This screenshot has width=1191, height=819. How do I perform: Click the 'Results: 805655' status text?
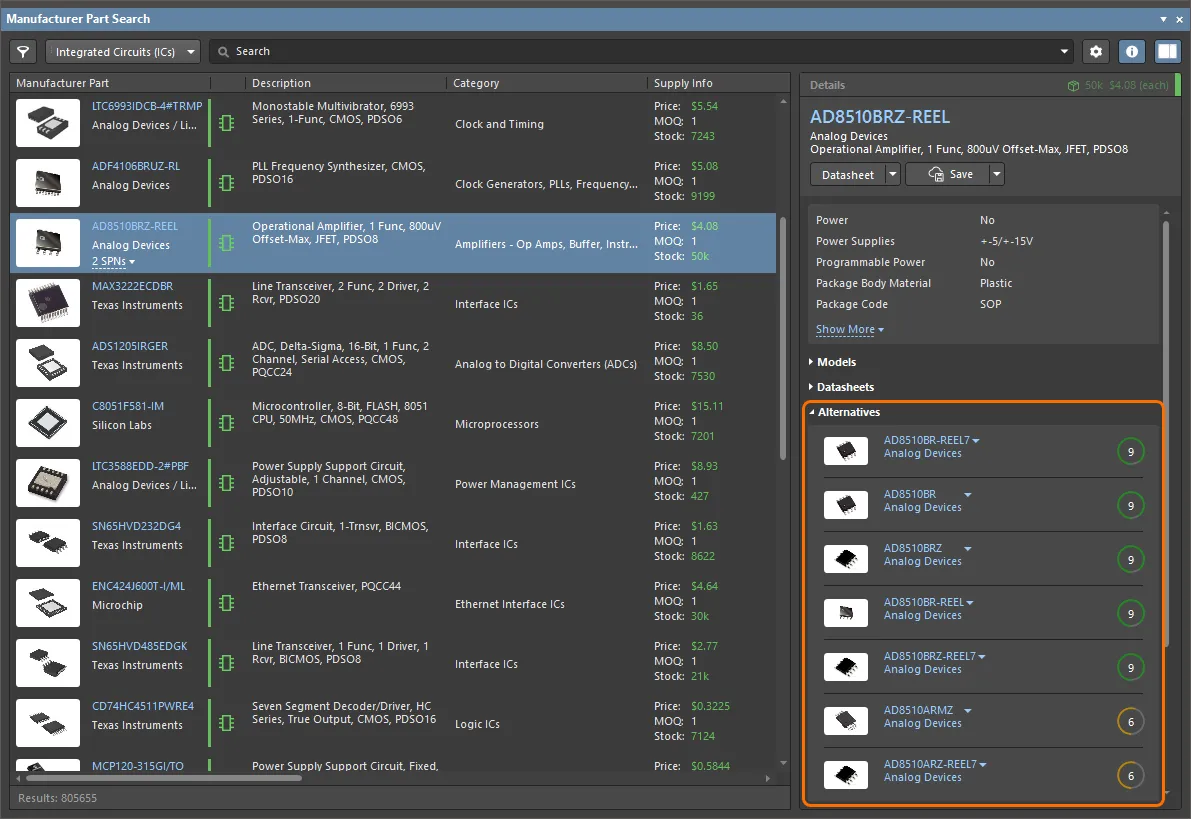[x=57, y=798]
